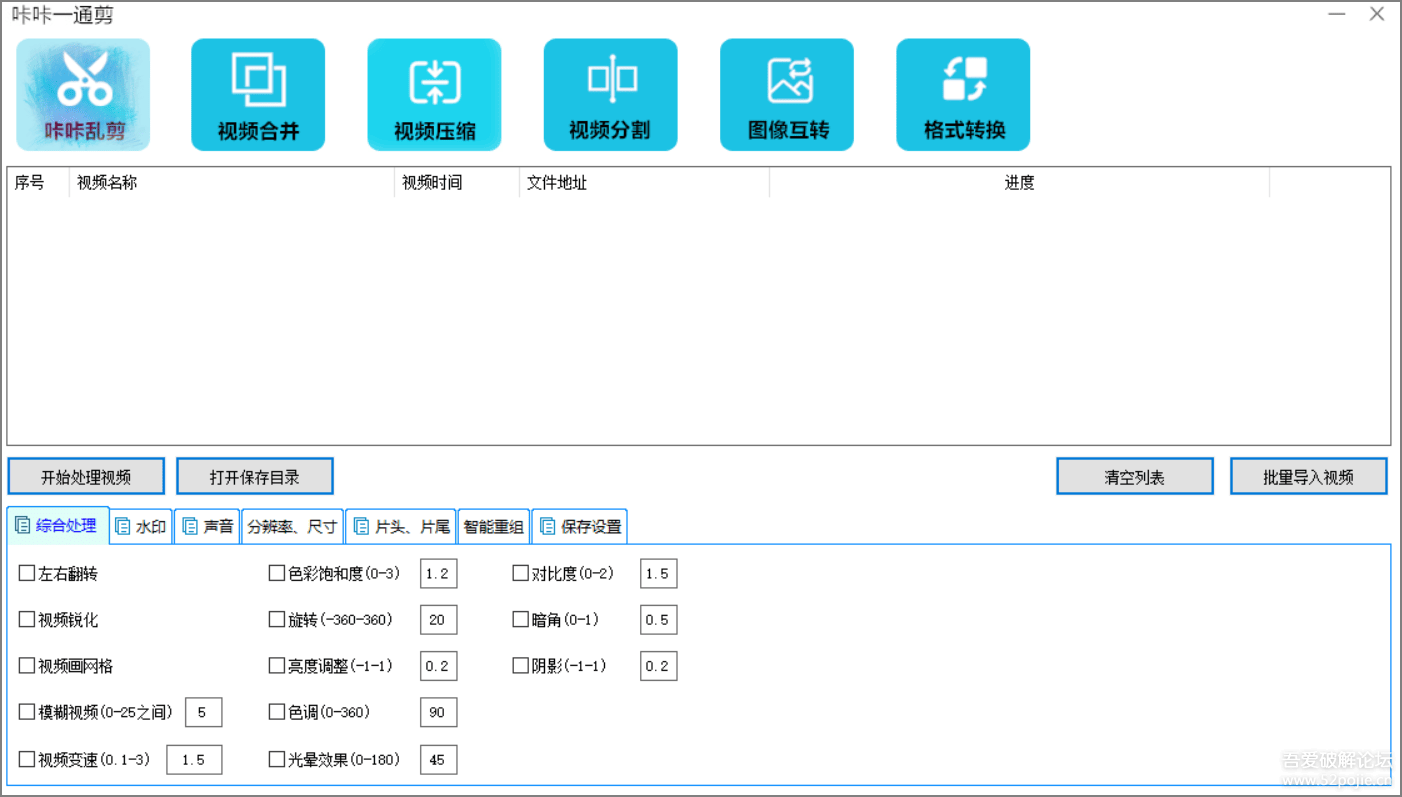Open the 图像互转 image conversion tool
The height and width of the screenshot is (797, 1402).
pyautogui.click(x=787, y=94)
